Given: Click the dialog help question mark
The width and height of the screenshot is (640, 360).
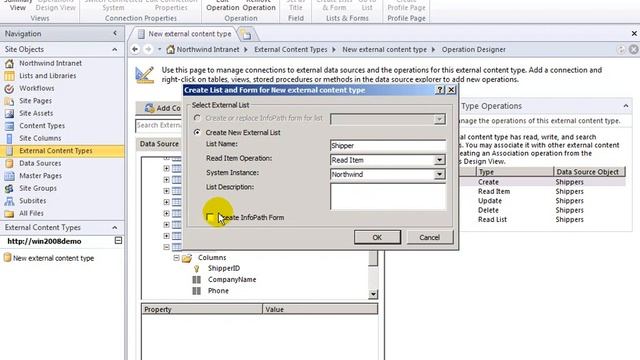Looking at the screenshot, I should pos(440,90).
